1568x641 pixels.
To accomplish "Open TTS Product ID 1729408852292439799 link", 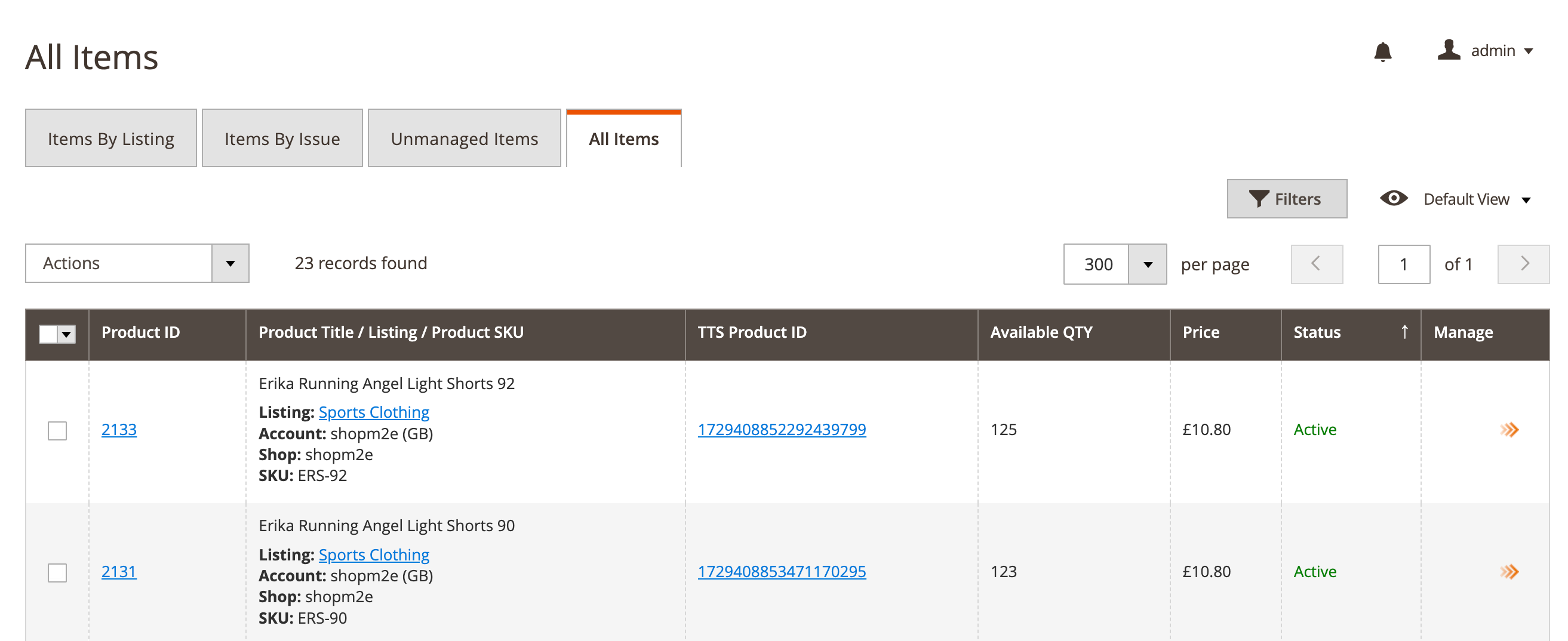I will point(781,429).
